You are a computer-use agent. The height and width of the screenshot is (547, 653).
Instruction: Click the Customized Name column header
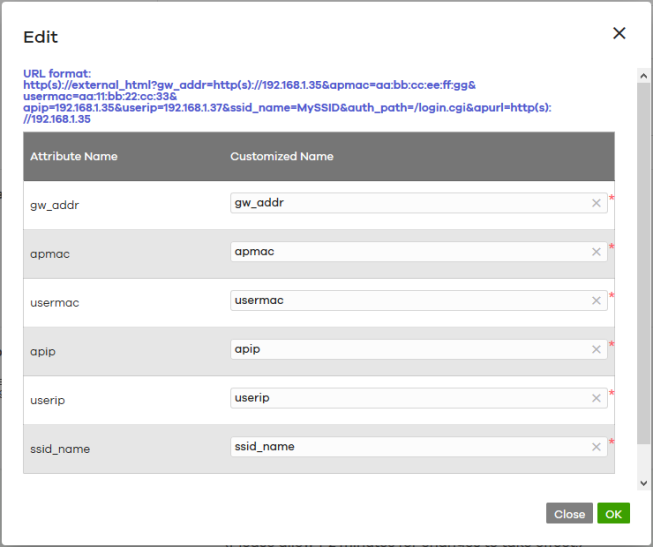click(x=282, y=157)
